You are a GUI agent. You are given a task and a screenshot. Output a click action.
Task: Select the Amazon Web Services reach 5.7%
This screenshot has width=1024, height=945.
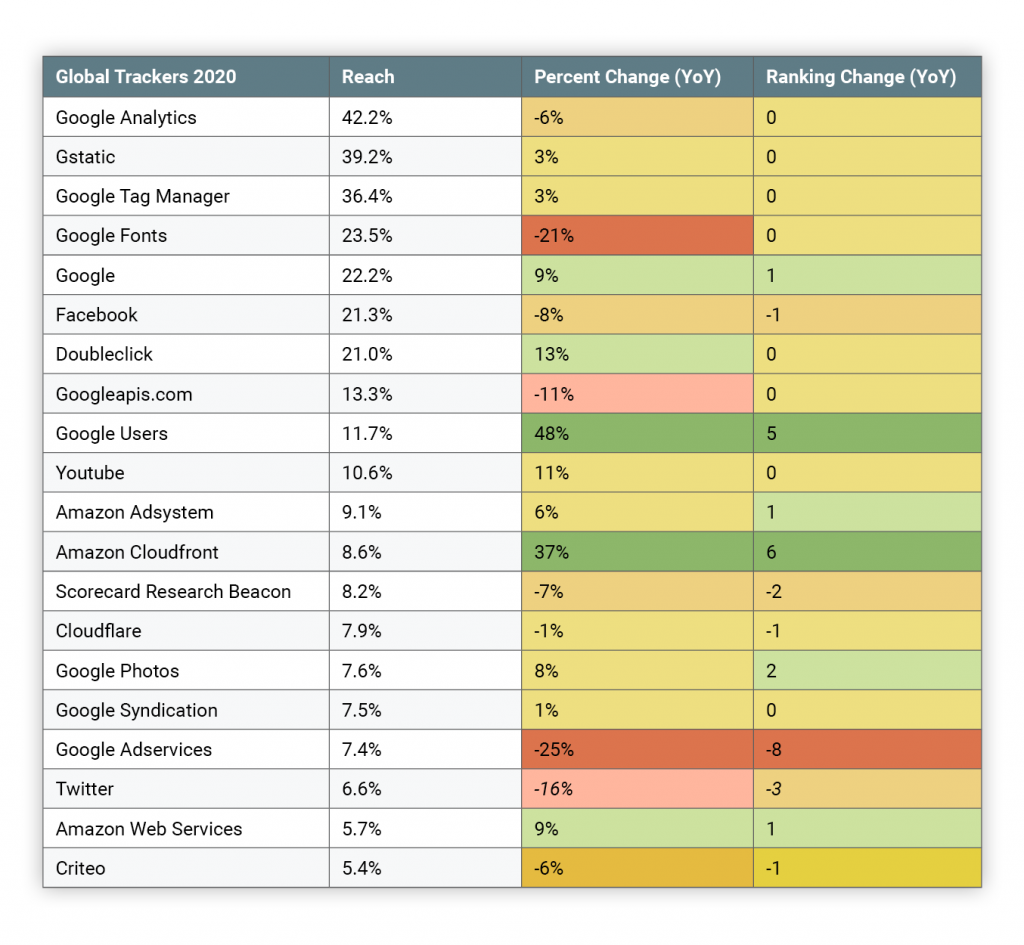(x=362, y=828)
